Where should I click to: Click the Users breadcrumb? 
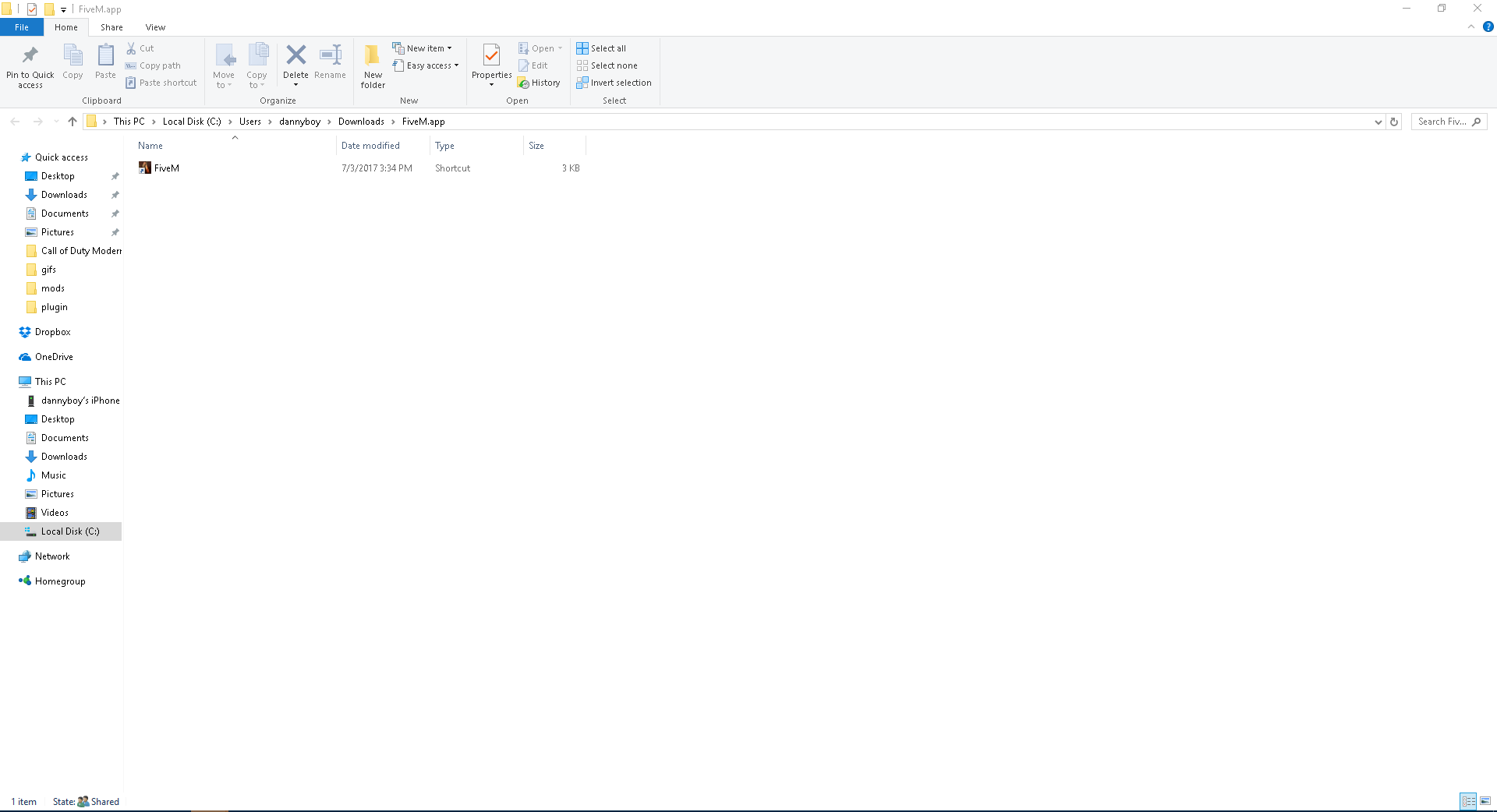click(250, 122)
